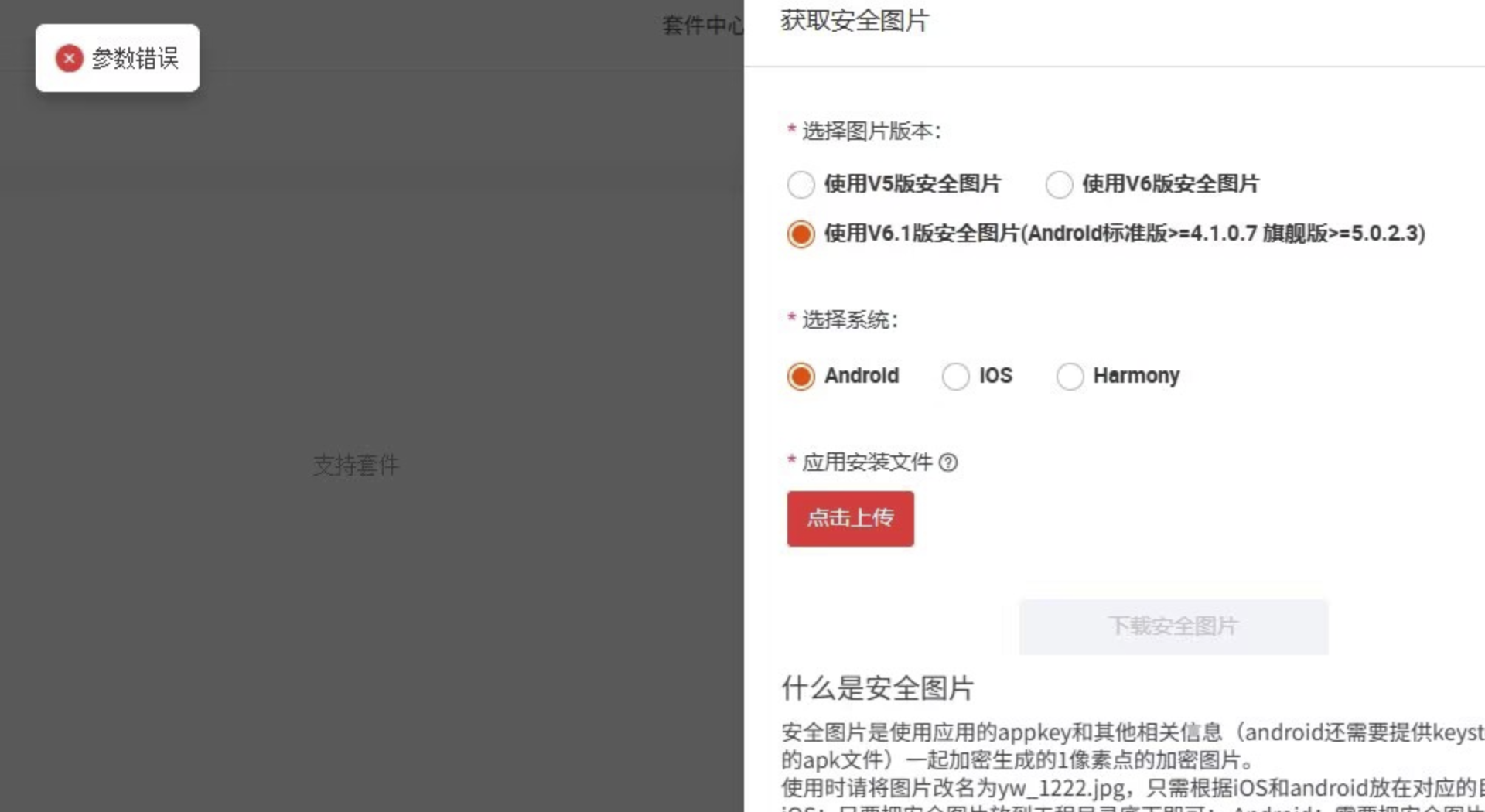Open the 套件中心 menu item
Screen dimensions: 1485x812
pyautogui.click(x=702, y=26)
